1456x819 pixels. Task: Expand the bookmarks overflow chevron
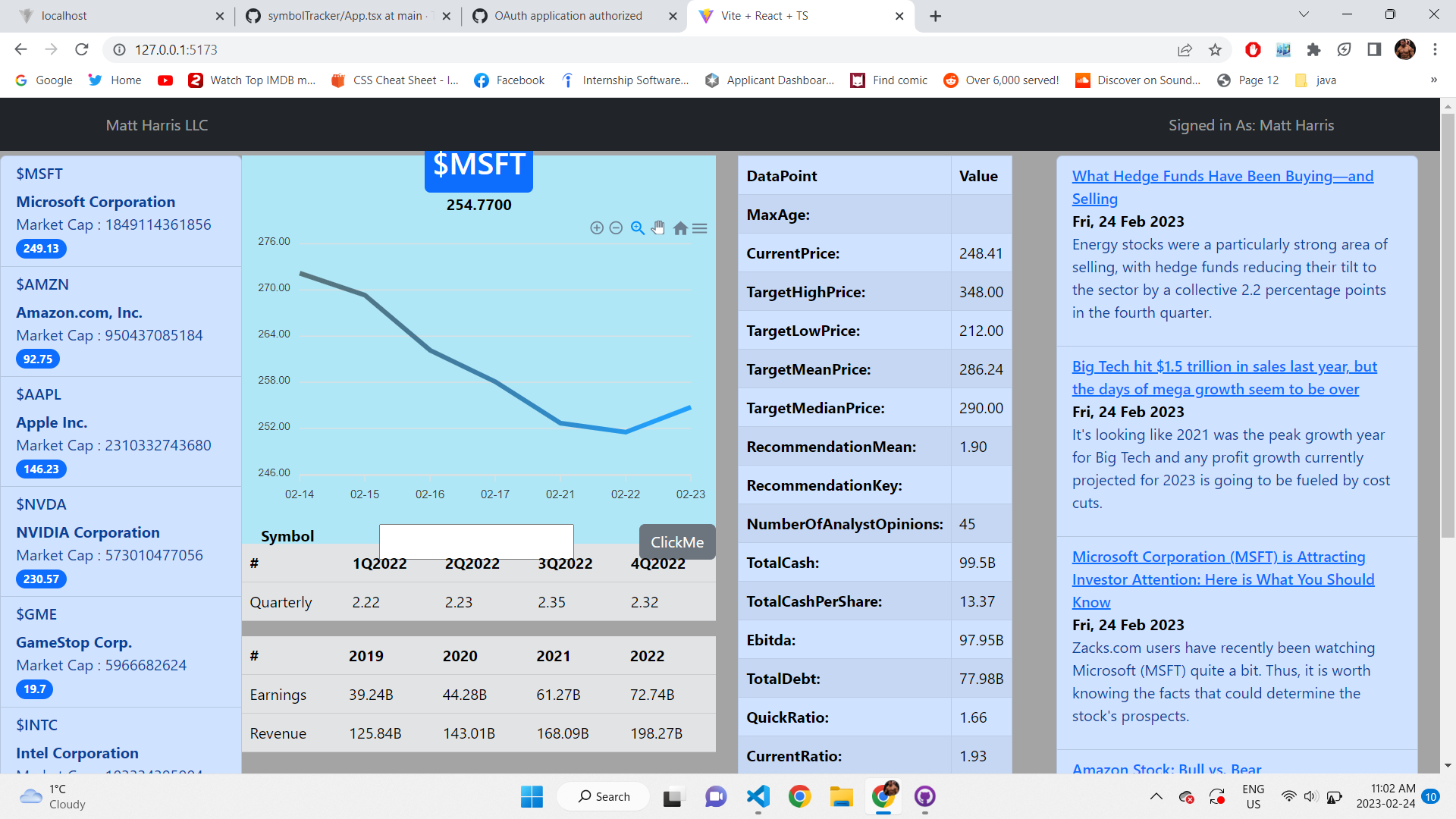point(1434,80)
